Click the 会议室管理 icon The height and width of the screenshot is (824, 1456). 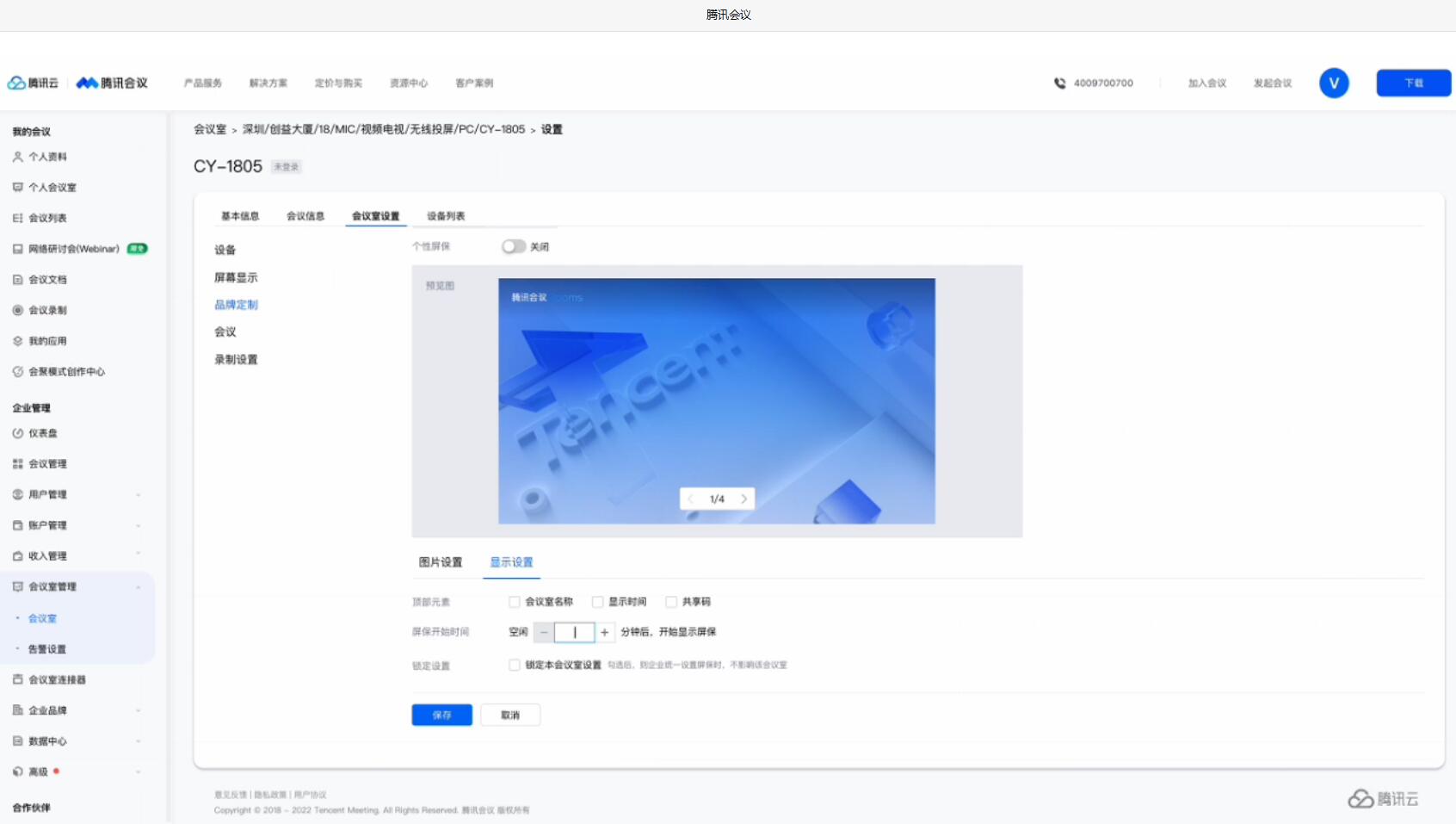coord(17,586)
